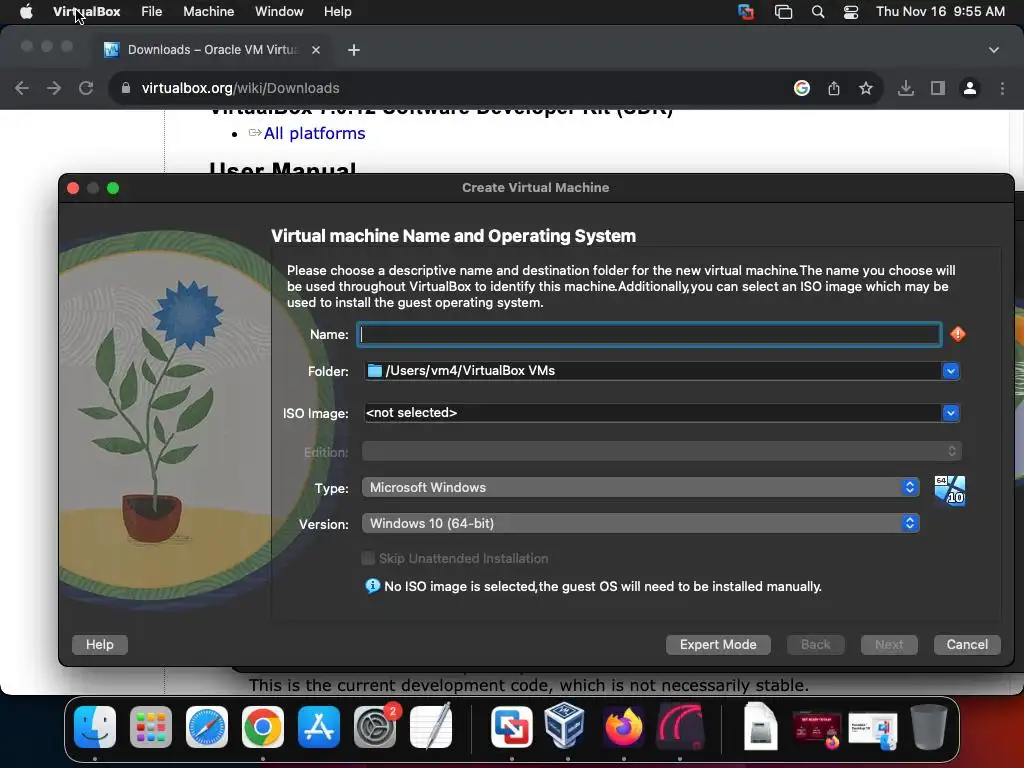Click the Next button
Image resolution: width=1024 pixels, height=768 pixels.
click(x=889, y=645)
